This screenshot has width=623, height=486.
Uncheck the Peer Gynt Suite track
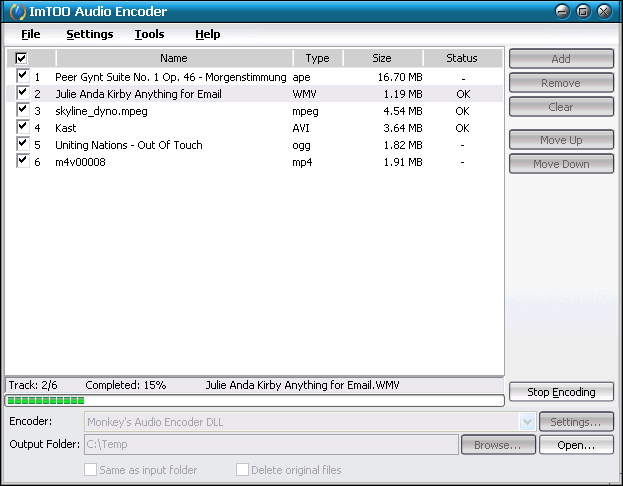tap(22, 76)
